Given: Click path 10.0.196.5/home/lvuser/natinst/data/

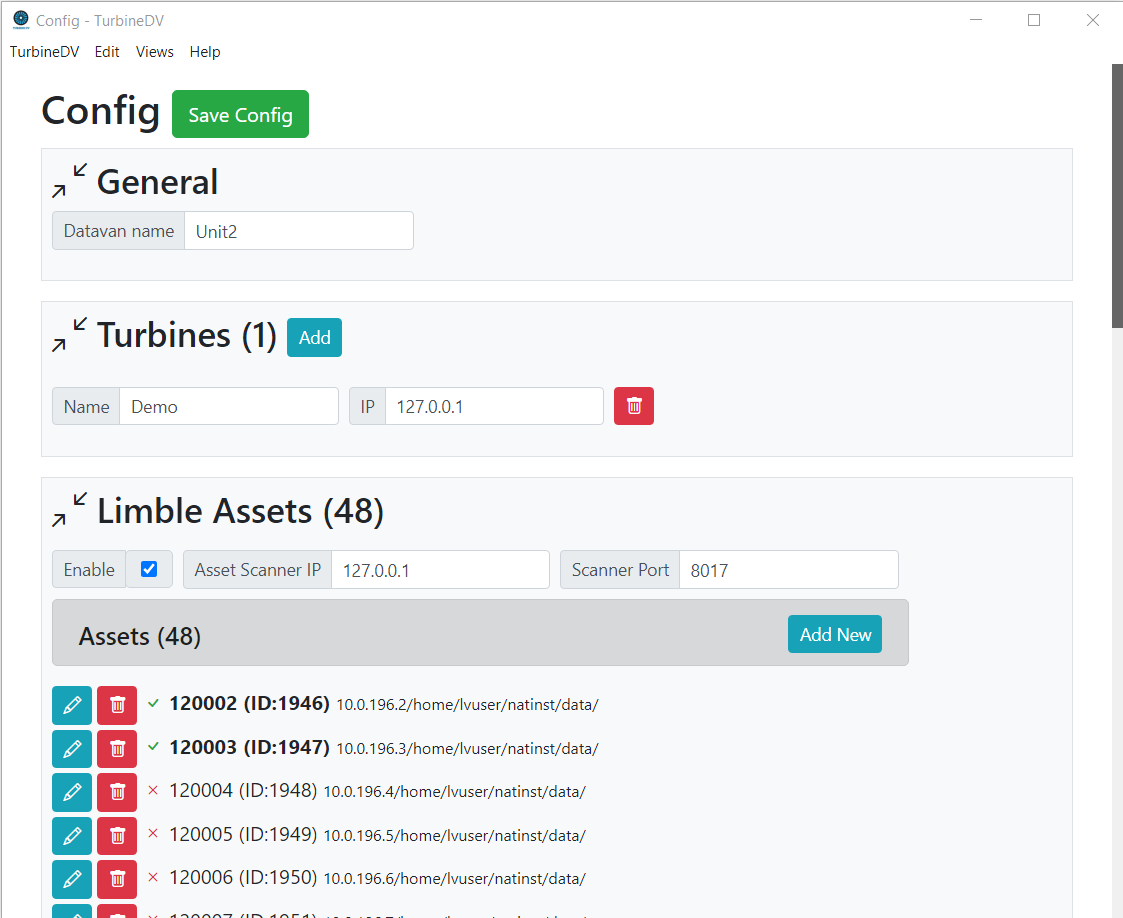Looking at the screenshot, I should [x=455, y=836].
